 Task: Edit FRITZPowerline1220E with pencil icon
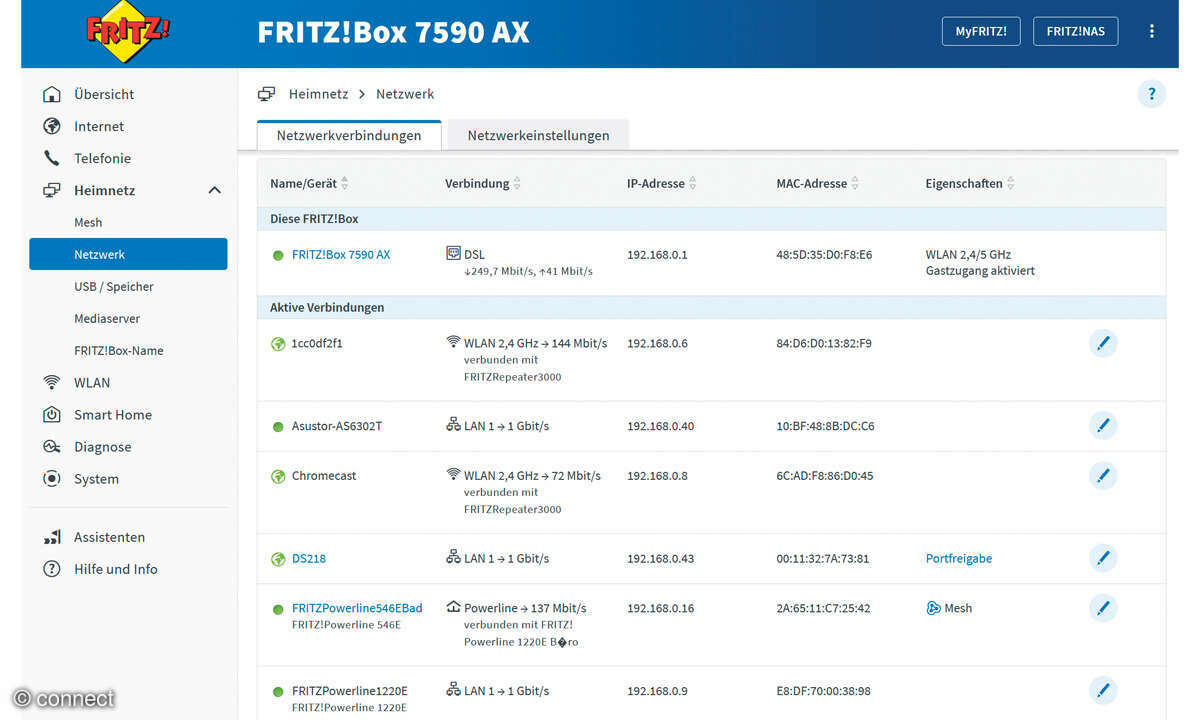[1103, 690]
